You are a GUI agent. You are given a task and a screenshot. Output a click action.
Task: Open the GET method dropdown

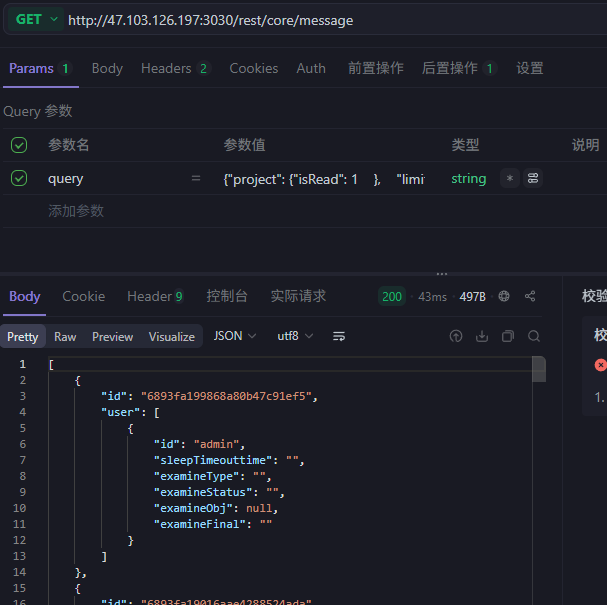click(36, 19)
